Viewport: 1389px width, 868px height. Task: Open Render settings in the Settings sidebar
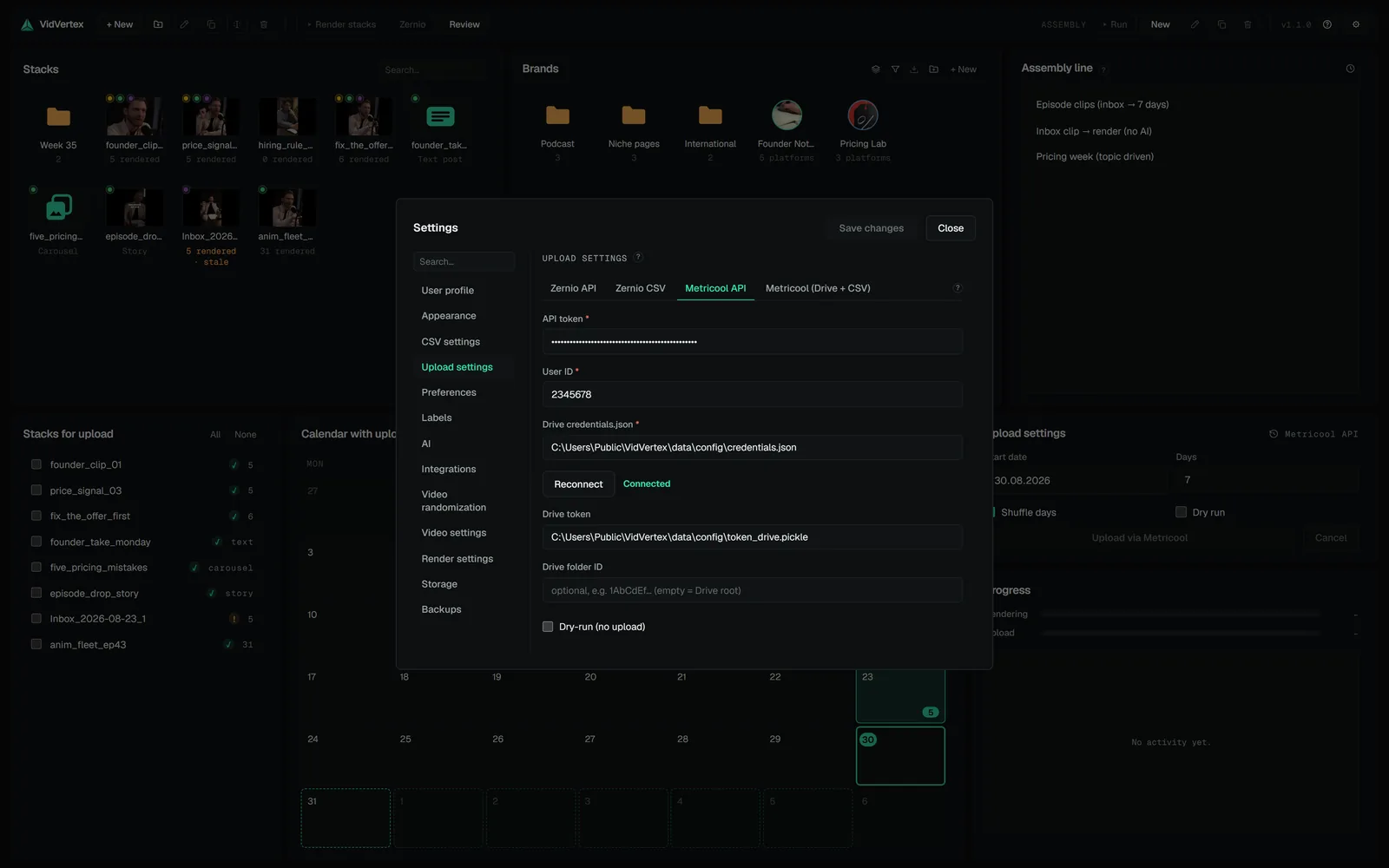(x=458, y=559)
